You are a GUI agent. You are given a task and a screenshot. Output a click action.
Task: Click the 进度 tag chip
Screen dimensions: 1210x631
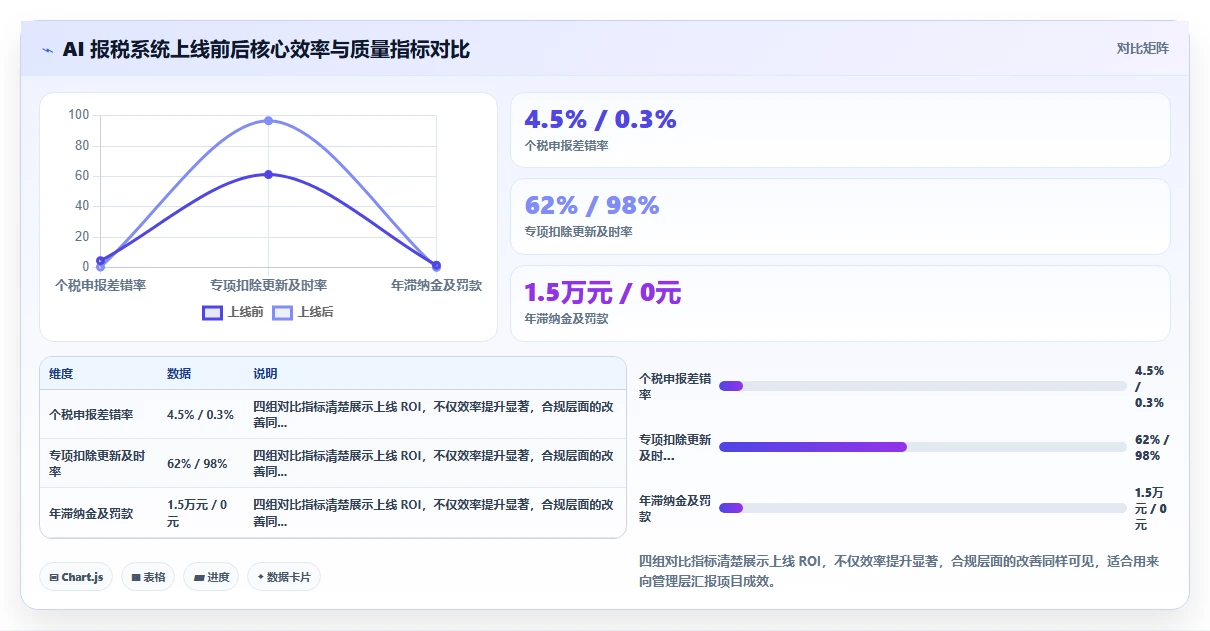[x=211, y=577]
